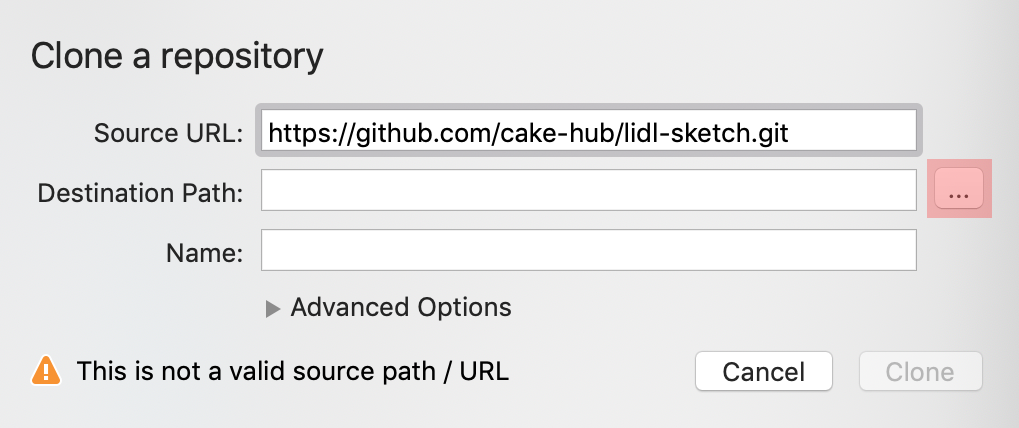Click the 'Name:' label
The image size is (1019, 428).
pyautogui.click(x=205, y=253)
